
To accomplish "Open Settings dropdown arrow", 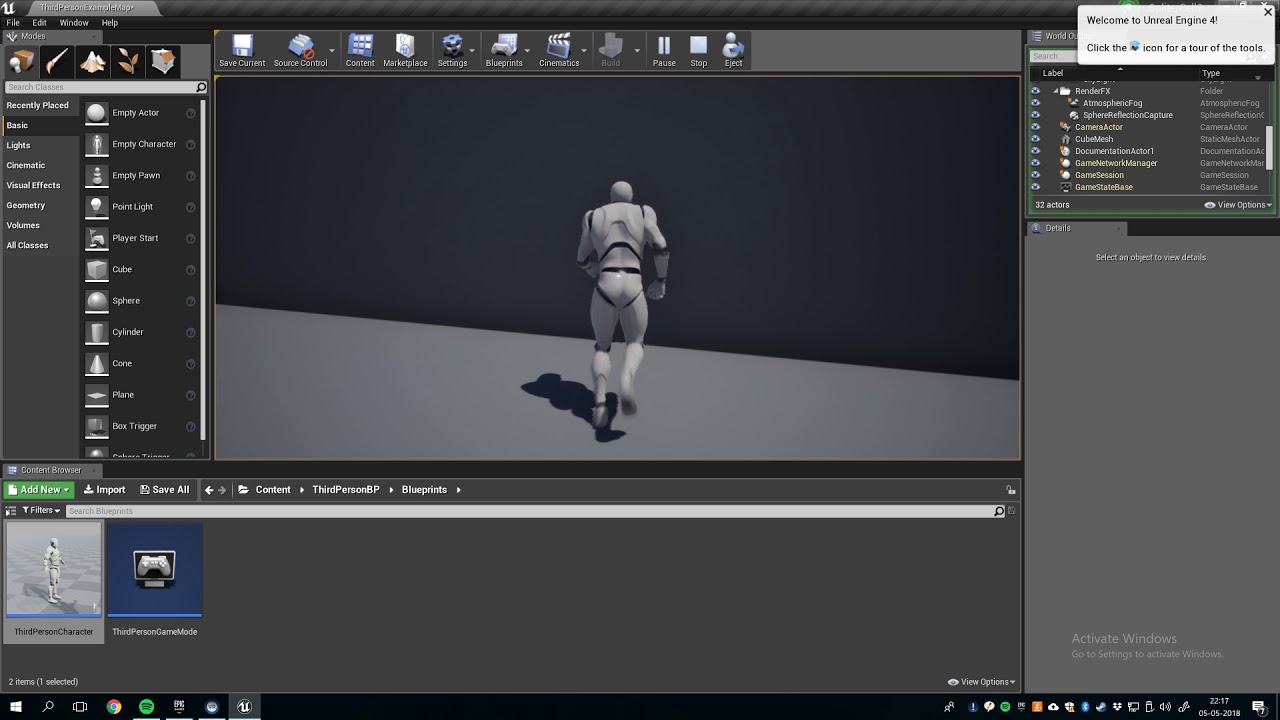I will click(472, 51).
